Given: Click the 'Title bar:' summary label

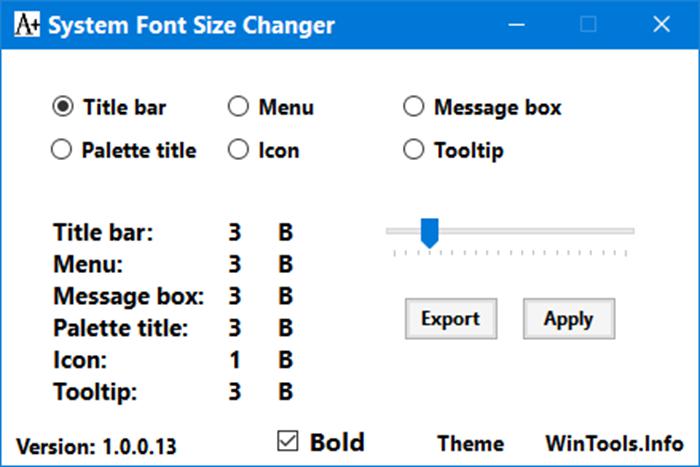Looking at the screenshot, I should pos(103,233).
